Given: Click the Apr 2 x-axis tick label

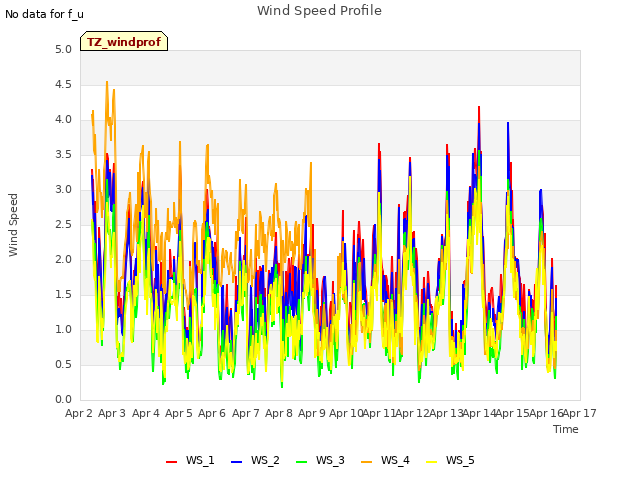Looking at the screenshot, I should 79,413.
